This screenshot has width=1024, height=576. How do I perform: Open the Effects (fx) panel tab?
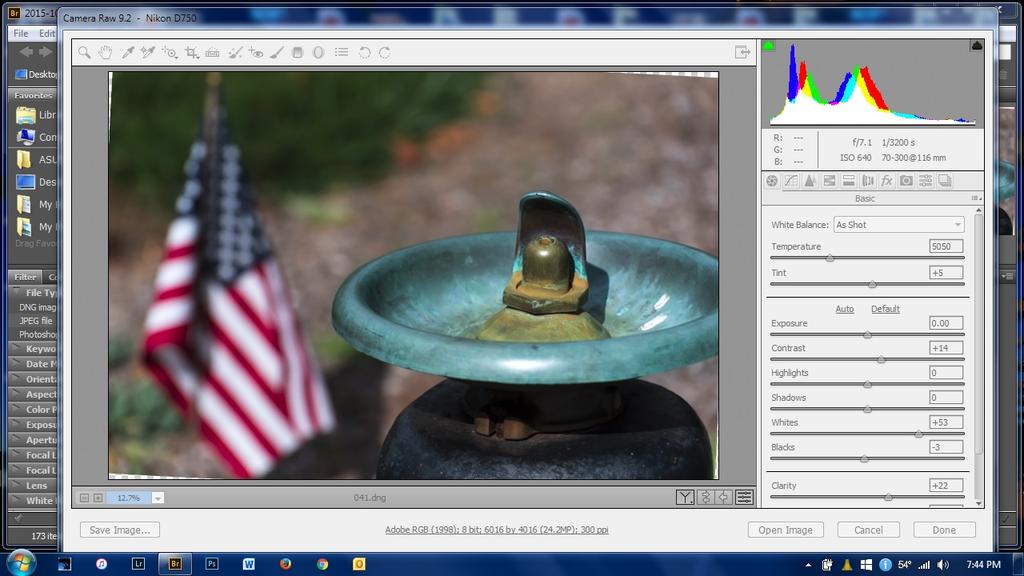click(886, 181)
